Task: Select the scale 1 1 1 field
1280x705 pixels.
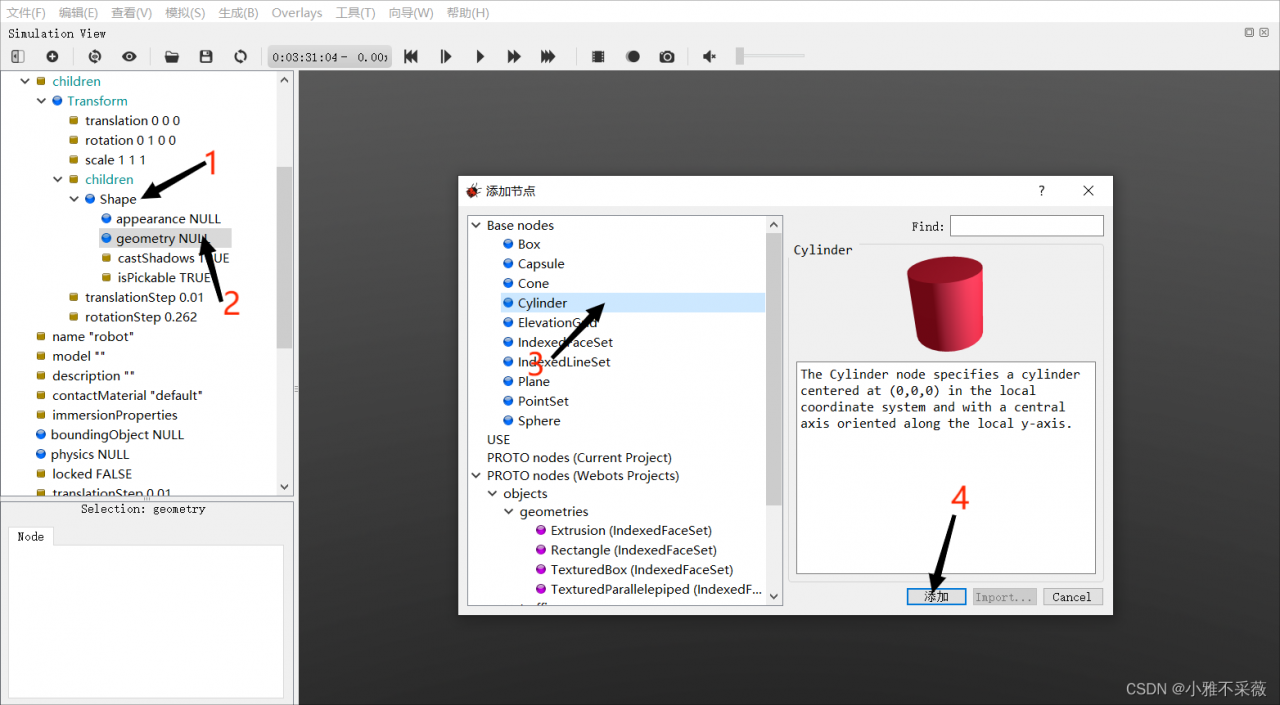Action: click(115, 160)
